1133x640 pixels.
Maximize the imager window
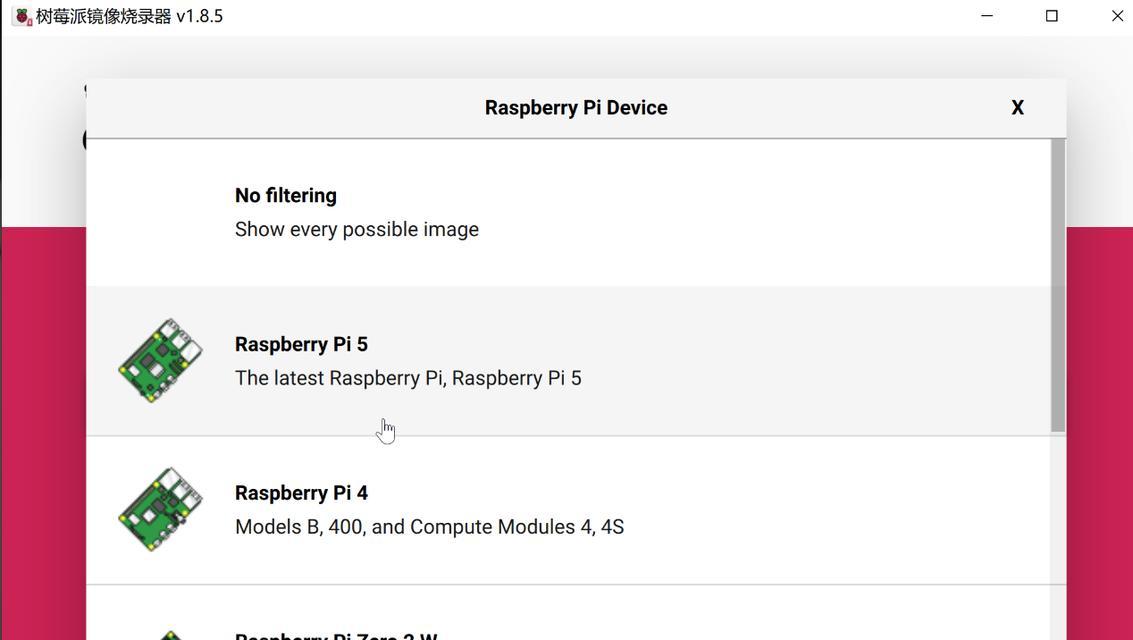pos(1051,16)
